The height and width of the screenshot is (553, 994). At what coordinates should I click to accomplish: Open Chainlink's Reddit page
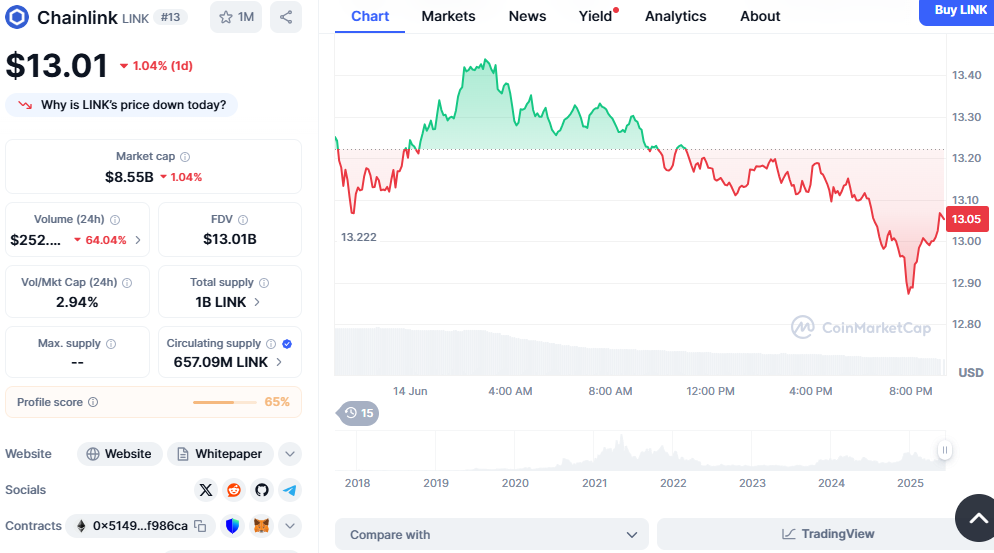[234, 490]
